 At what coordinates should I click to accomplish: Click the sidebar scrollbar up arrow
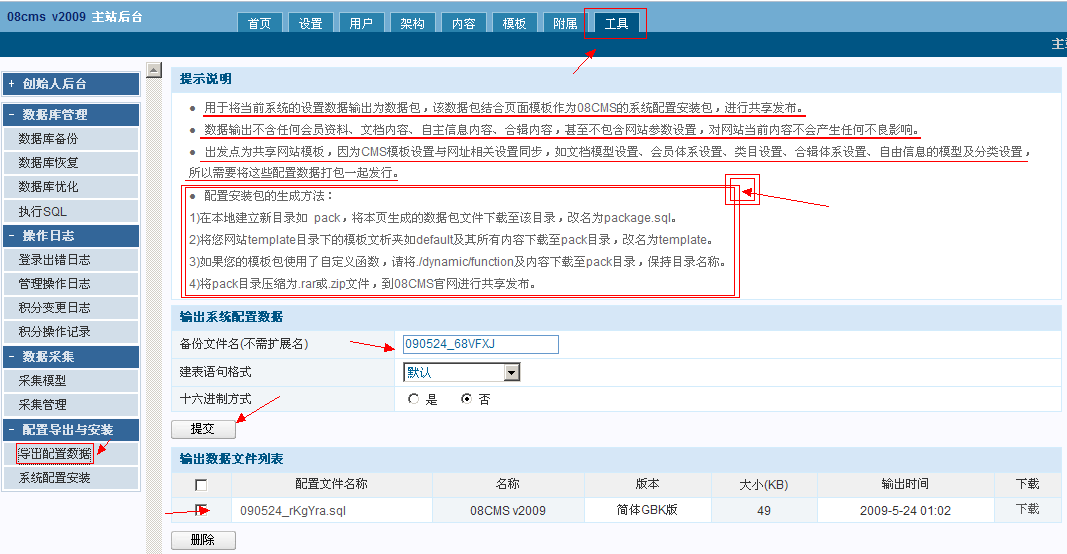coord(154,69)
